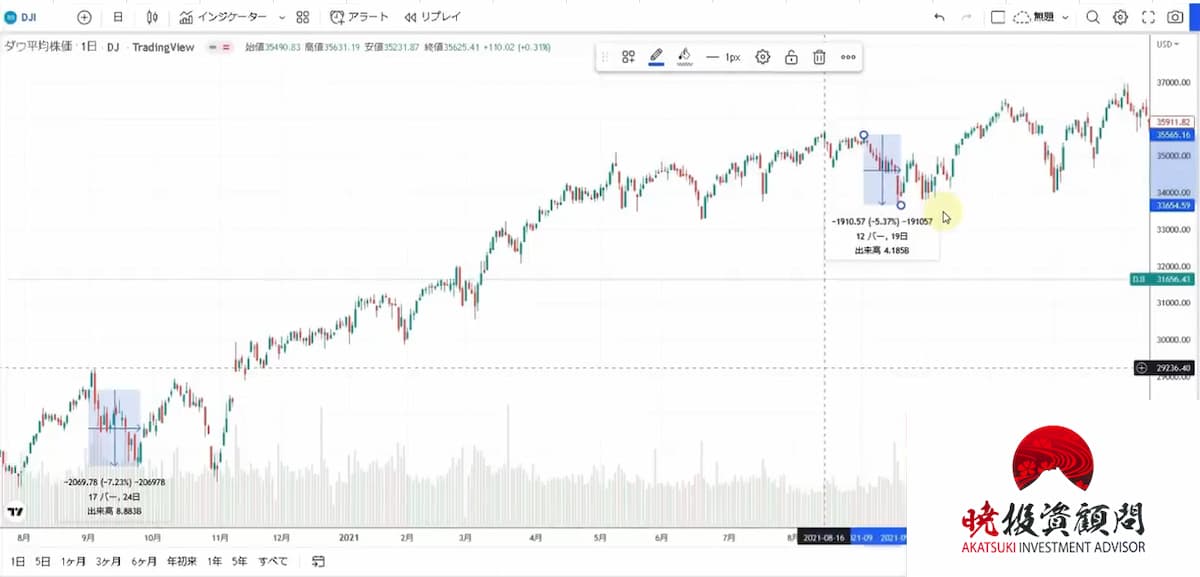Open the 無題 layout name dropdown

(x=1044, y=17)
